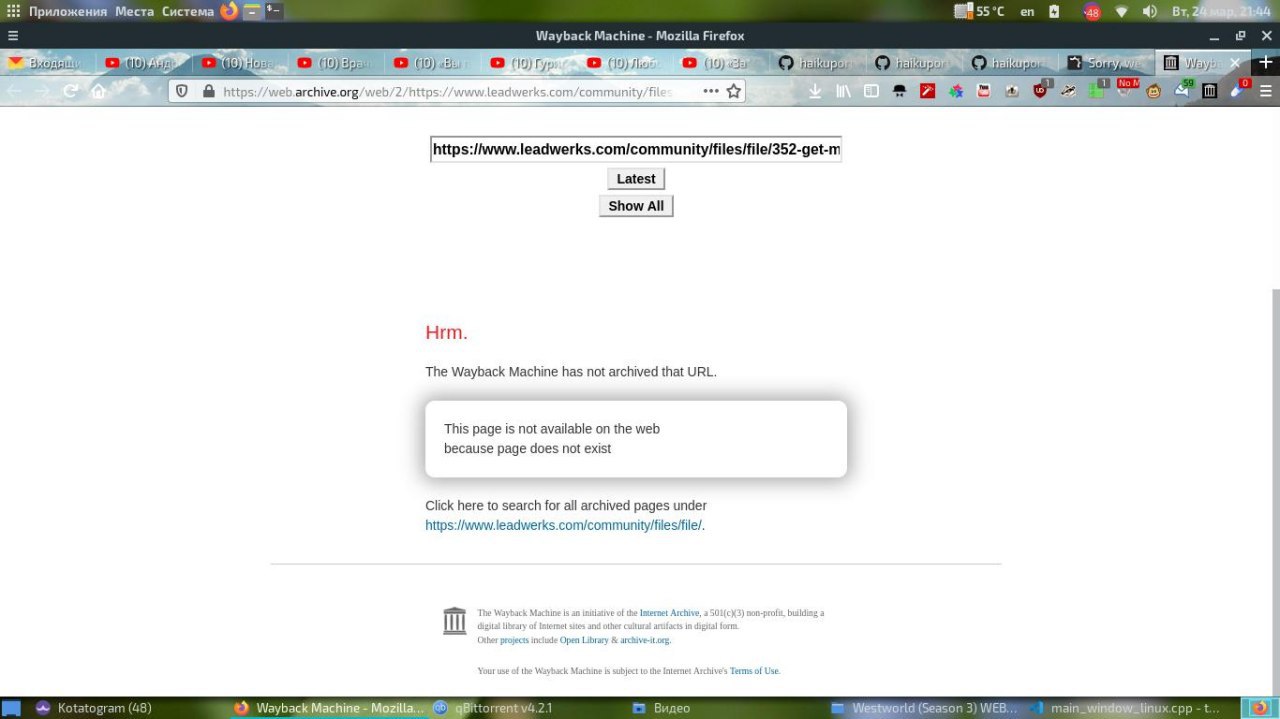This screenshot has width=1280, height=719.
Task: Switch to YouTube tab starting with Врач
Action: [338, 62]
